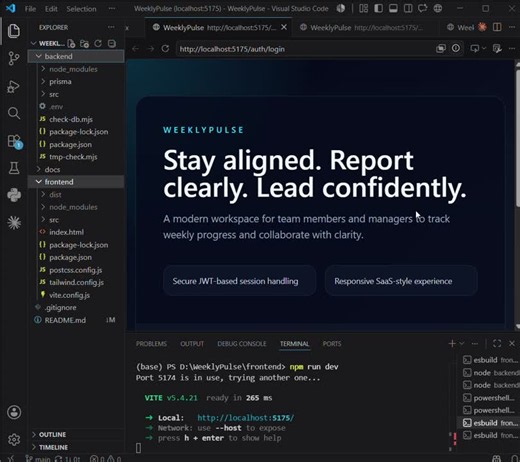Switch to the OUTPUT panel tab
This screenshot has height=462, width=520.
192,344
